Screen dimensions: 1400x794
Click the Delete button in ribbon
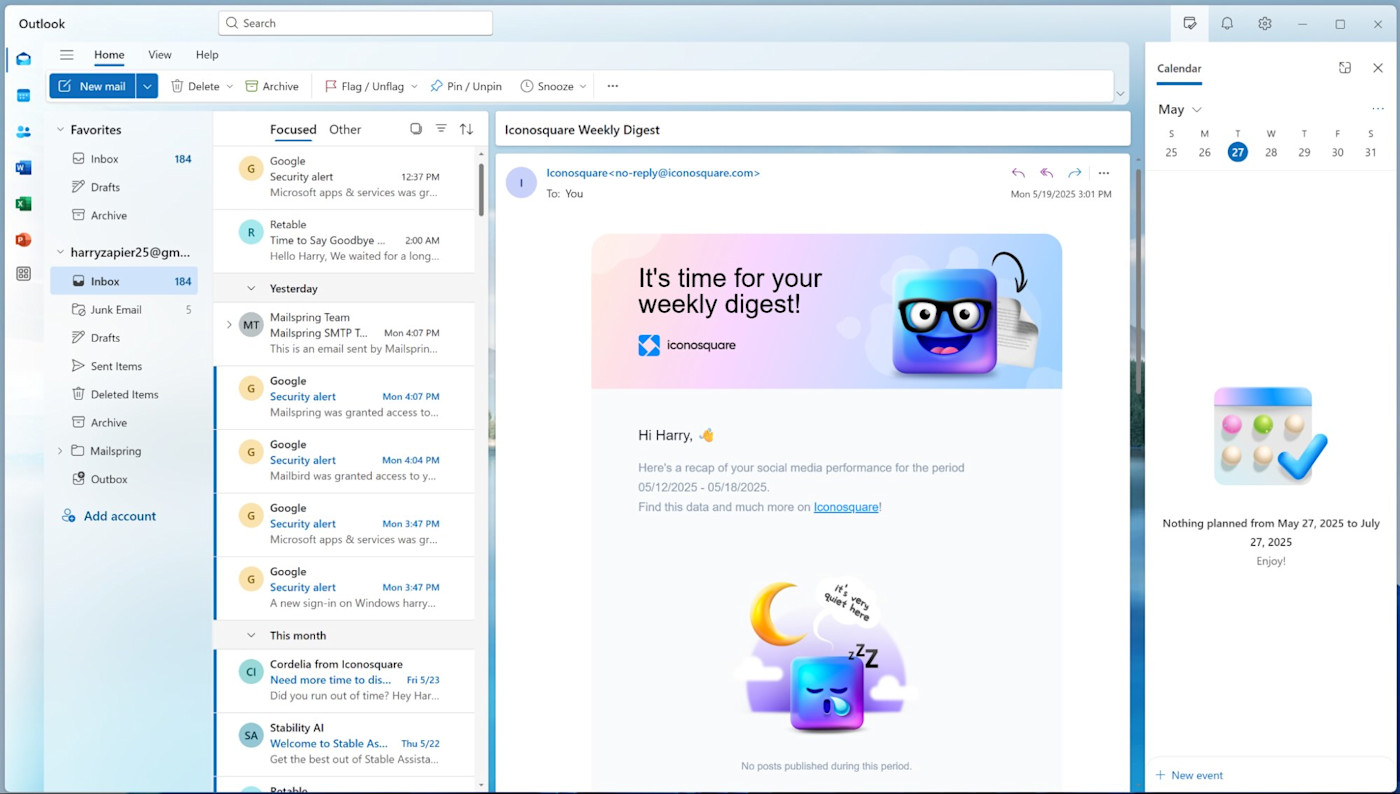tap(195, 86)
